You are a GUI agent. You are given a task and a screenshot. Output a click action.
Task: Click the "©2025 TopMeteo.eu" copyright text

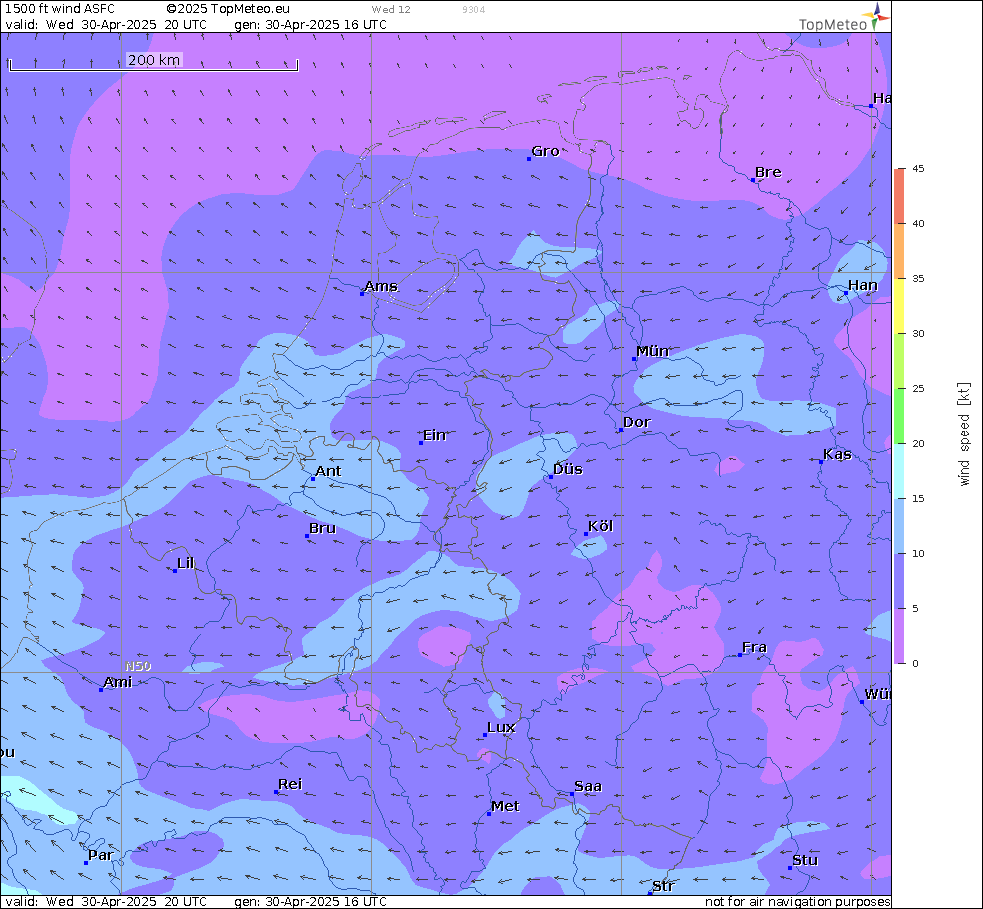click(228, 9)
